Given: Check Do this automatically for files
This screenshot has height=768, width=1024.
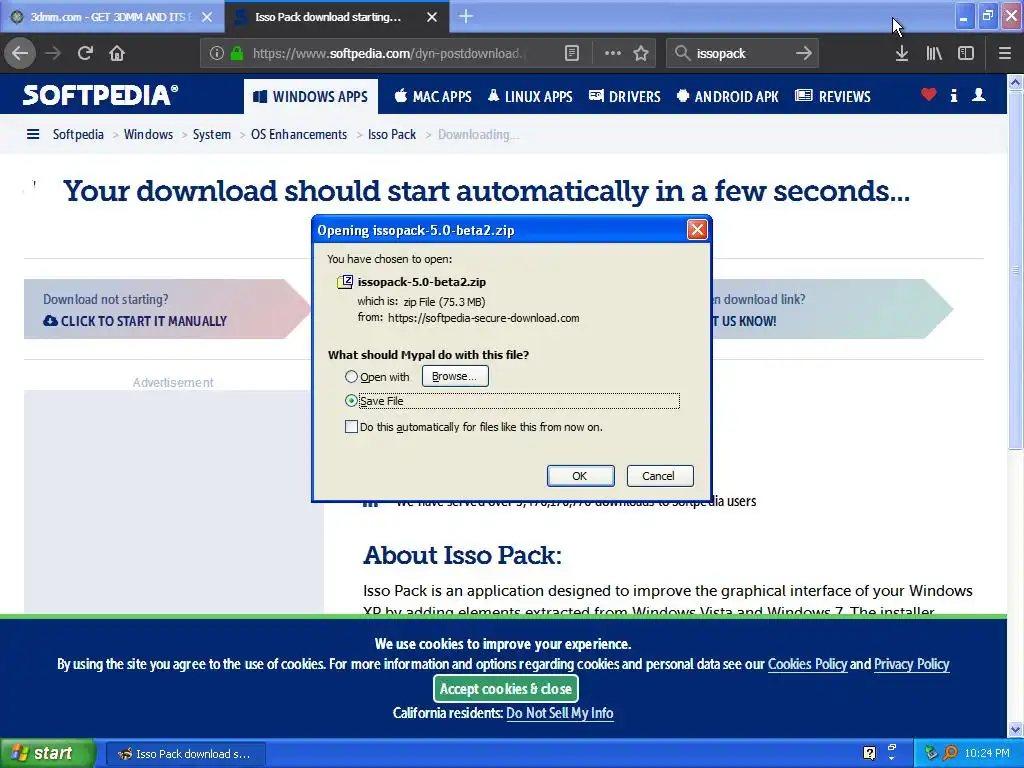Looking at the screenshot, I should point(351,426).
